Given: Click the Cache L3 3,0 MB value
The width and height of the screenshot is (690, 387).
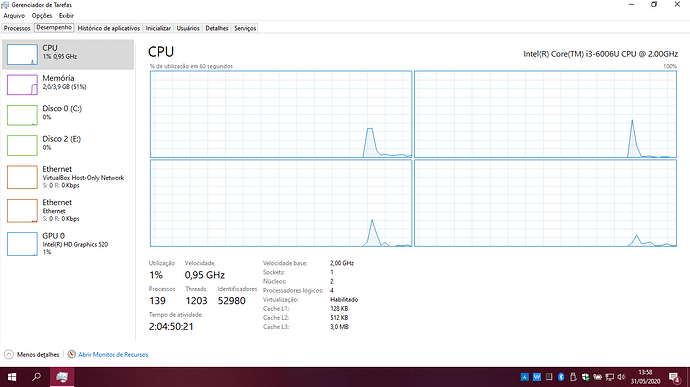Looking at the screenshot, I should point(339,327).
